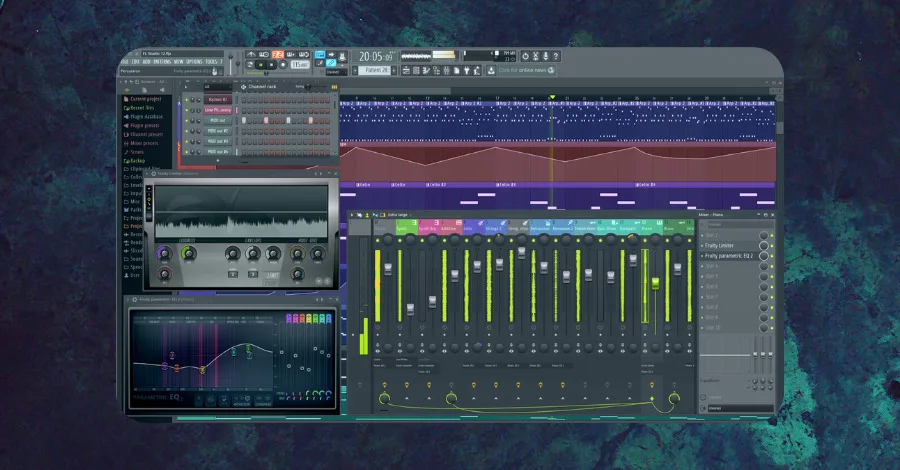This screenshot has width=900, height=470.
Task: Toggle the orange 3.2 countdown button
Action: [278, 55]
